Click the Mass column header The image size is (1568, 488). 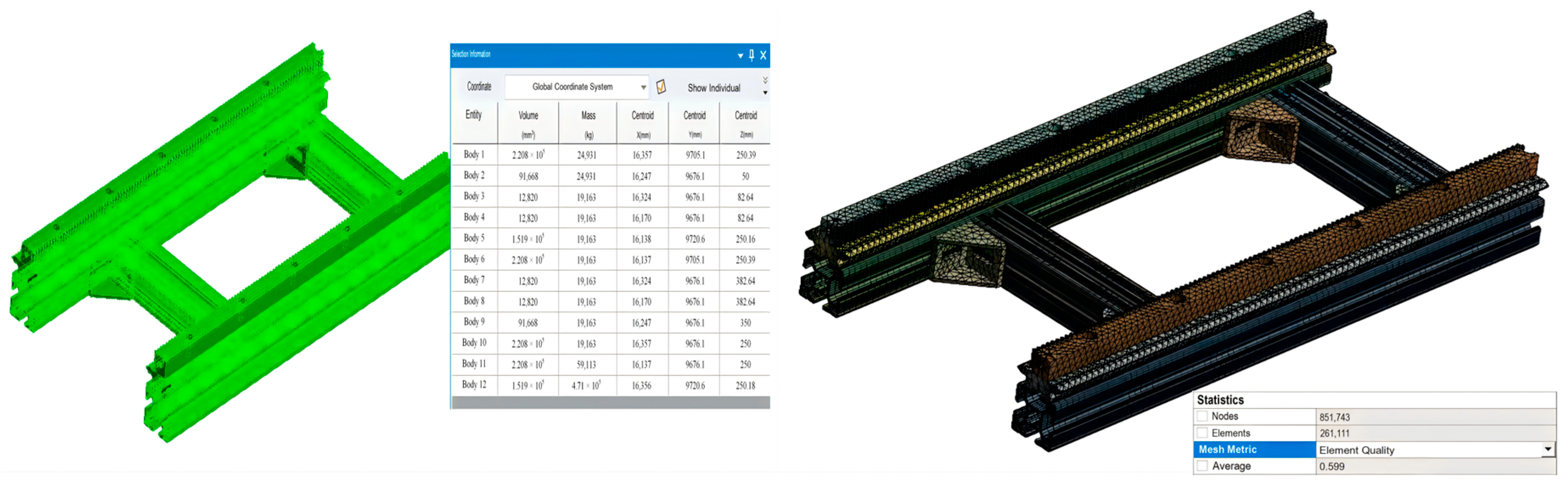pyautogui.click(x=588, y=116)
